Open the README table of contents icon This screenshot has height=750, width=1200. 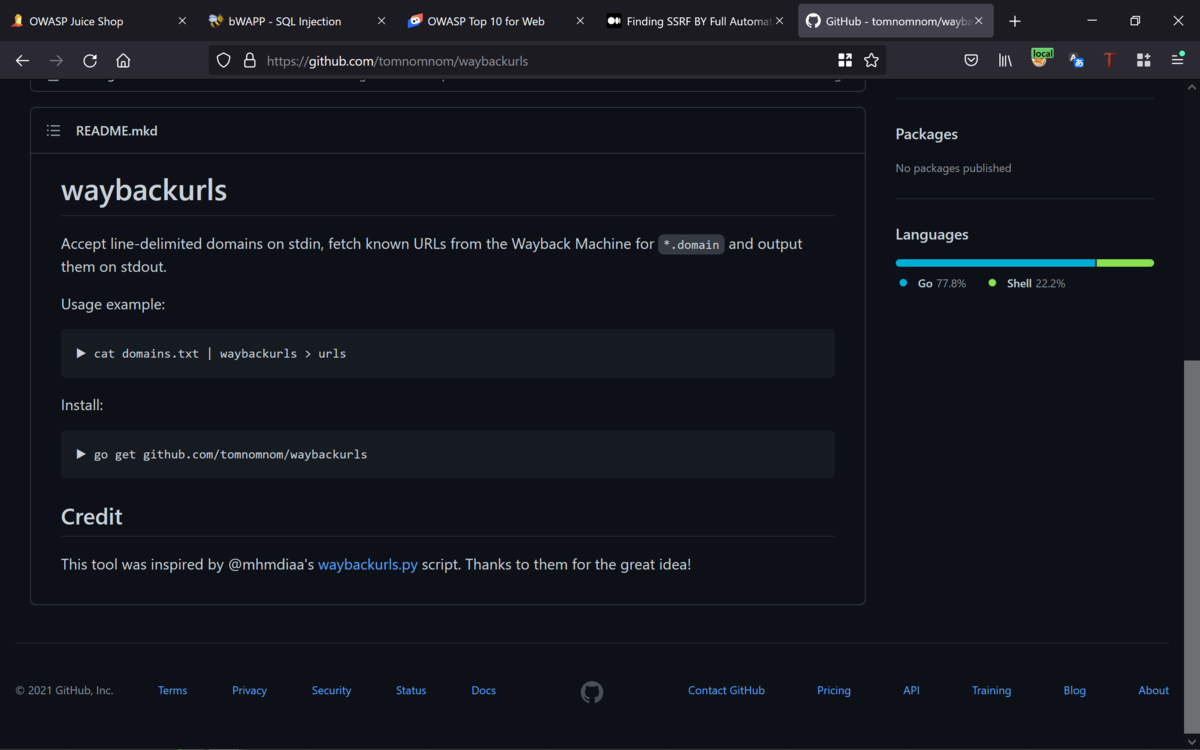(x=53, y=131)
